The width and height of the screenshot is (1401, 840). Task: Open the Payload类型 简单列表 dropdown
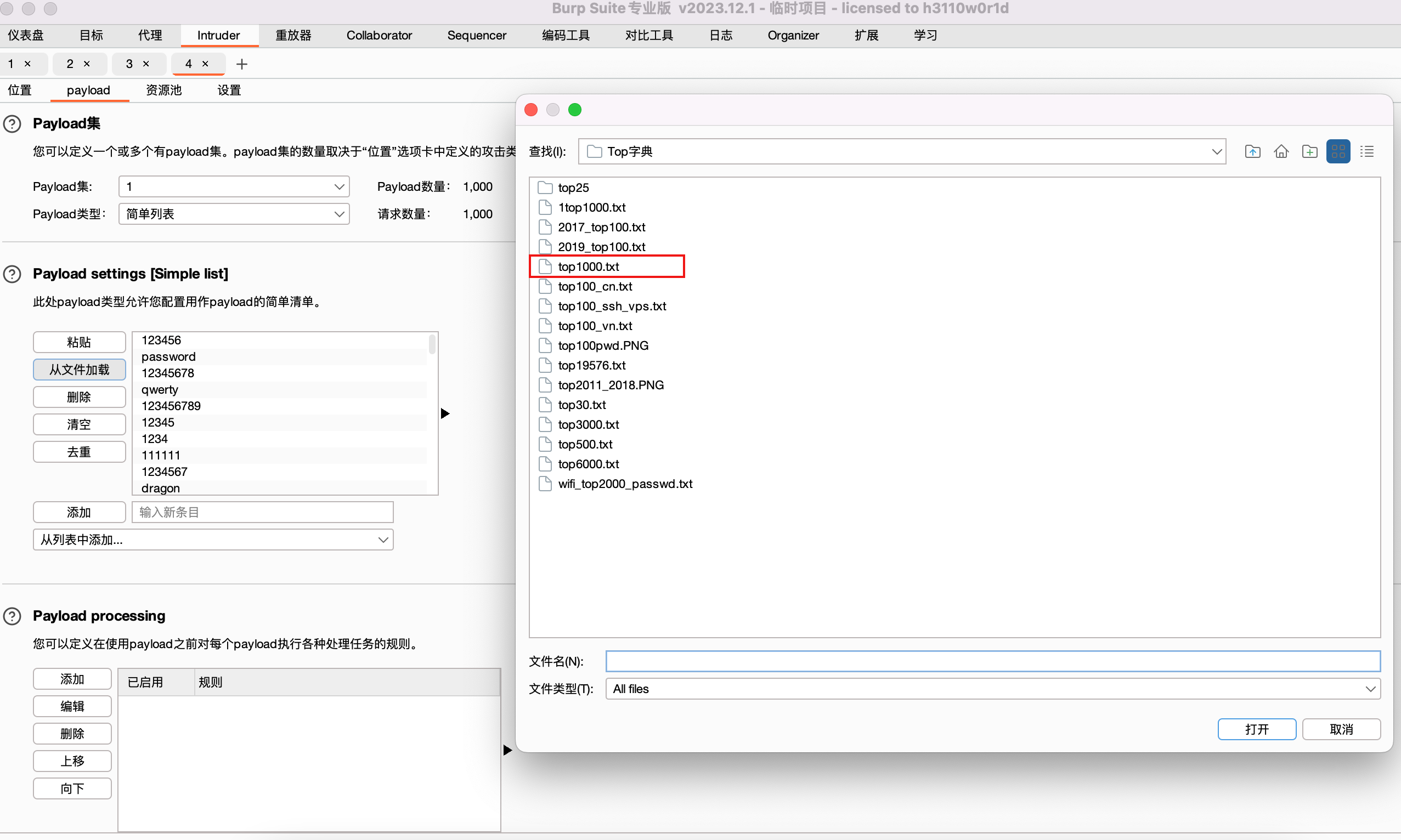(x=234, y=214)
